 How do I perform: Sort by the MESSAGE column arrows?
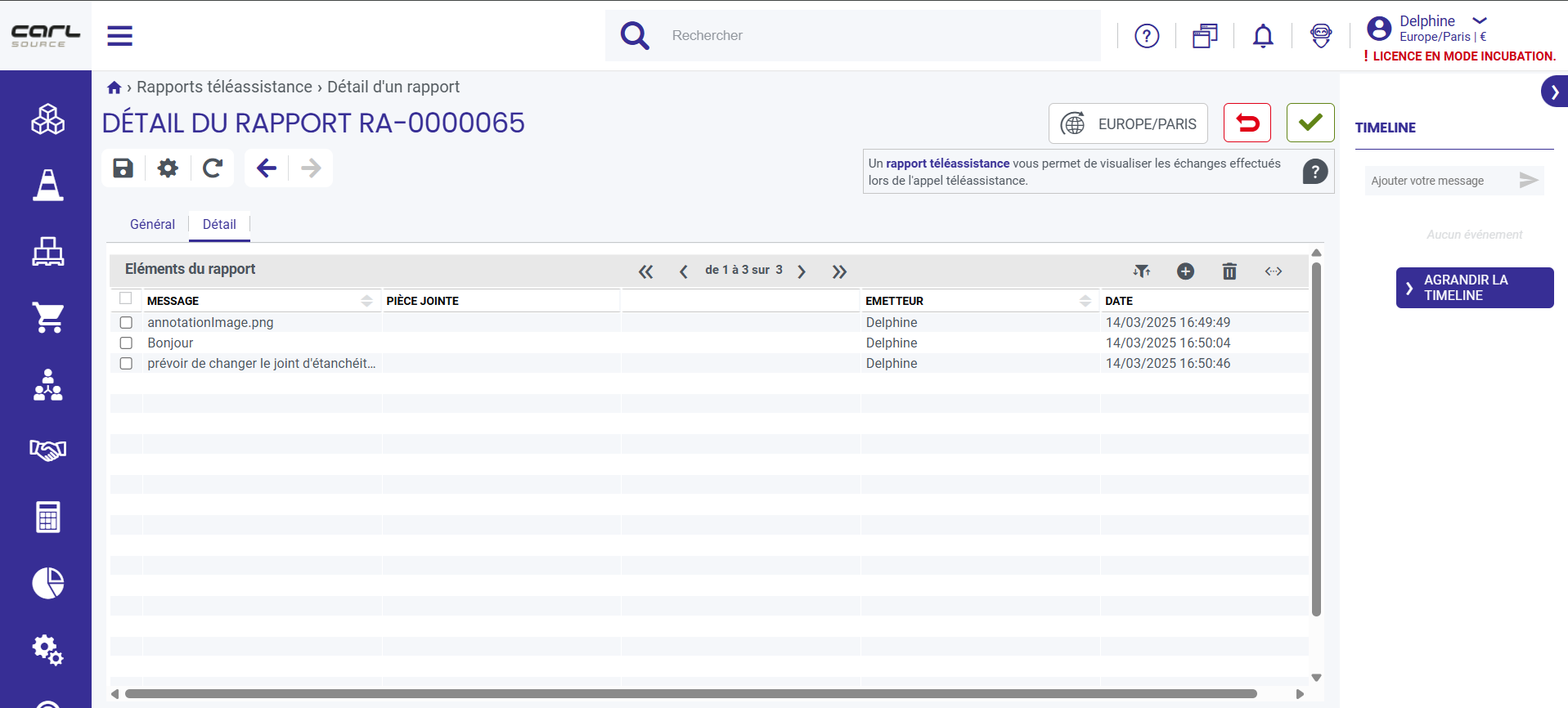(x=366, y=301)
